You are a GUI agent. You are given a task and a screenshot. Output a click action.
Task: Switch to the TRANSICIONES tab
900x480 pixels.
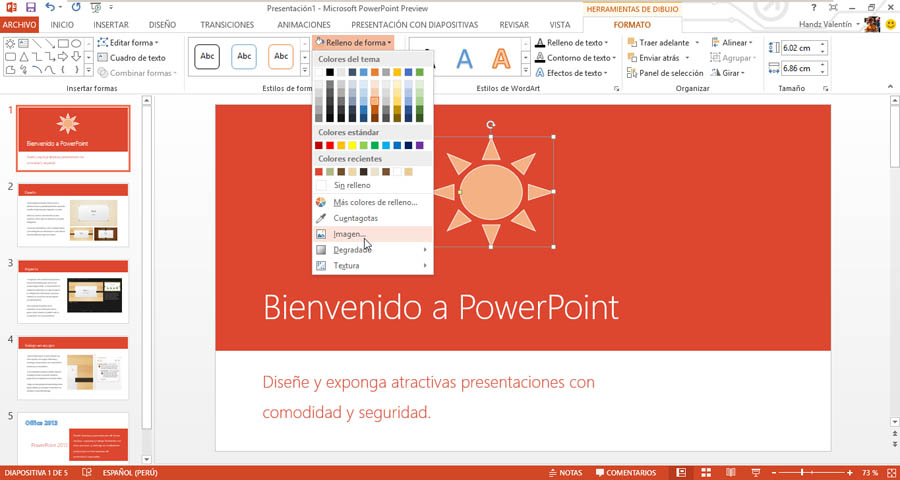(x=227, y=24)
